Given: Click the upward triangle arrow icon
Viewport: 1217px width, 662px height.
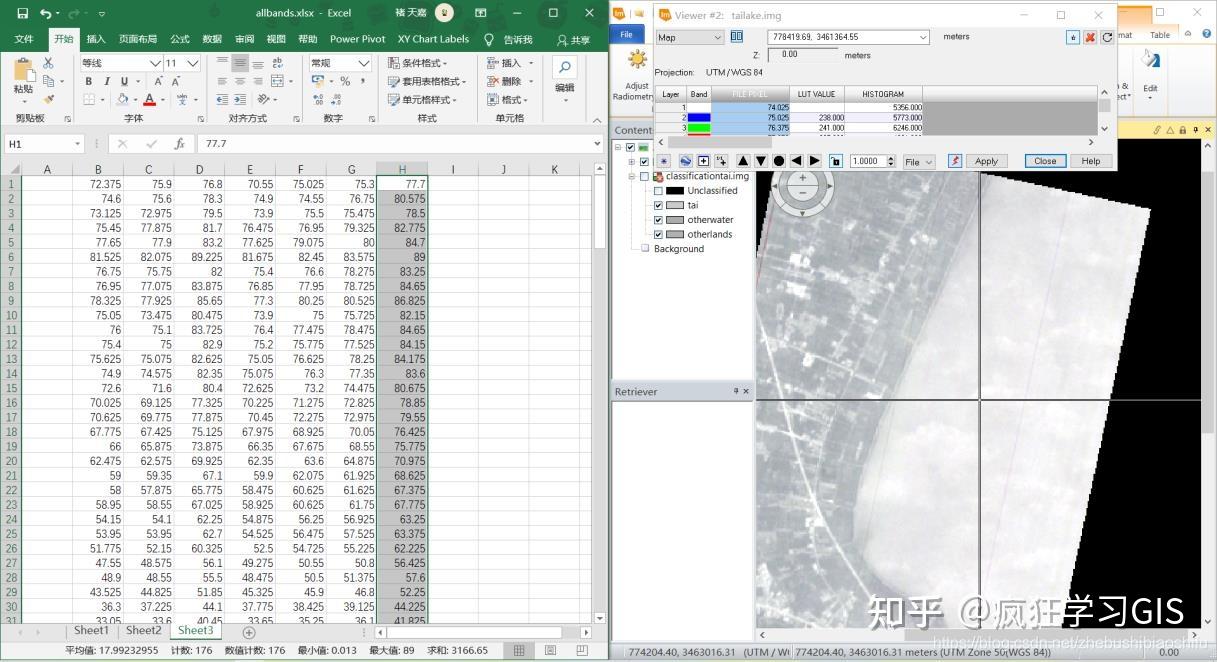Looking at the screenshot, I should click(744, 160).
